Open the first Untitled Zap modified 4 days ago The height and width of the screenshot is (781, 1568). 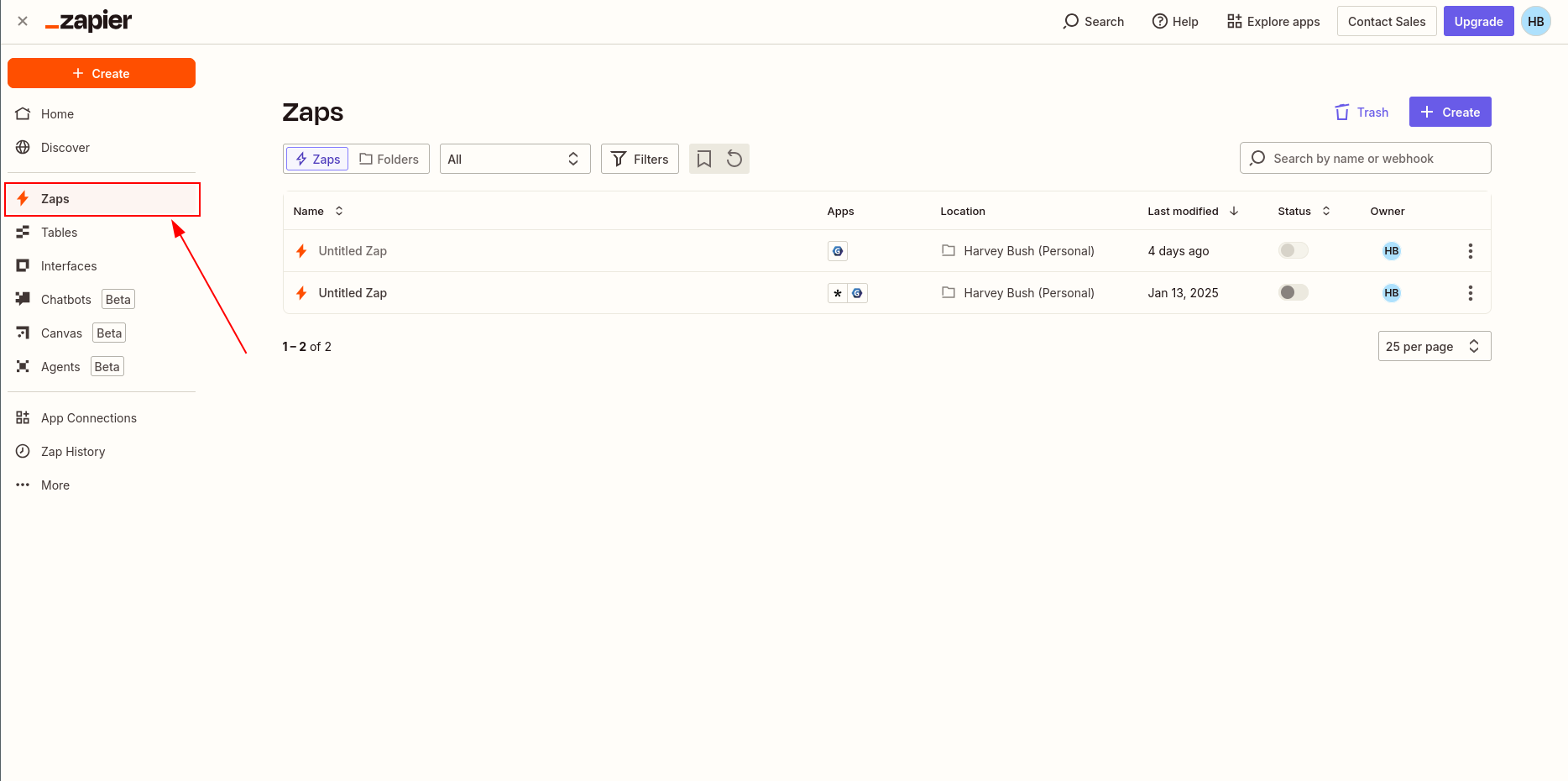click(353, 251)
